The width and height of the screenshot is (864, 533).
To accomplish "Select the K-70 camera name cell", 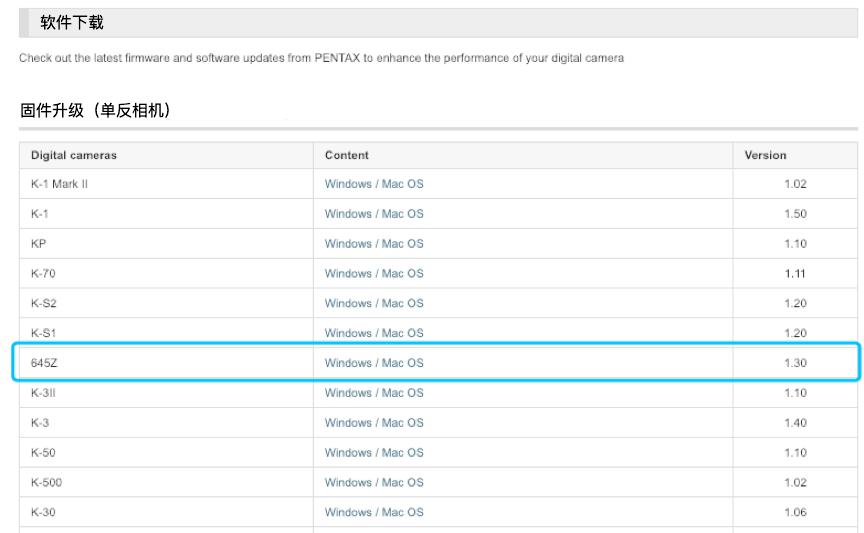I will point(166,273).
